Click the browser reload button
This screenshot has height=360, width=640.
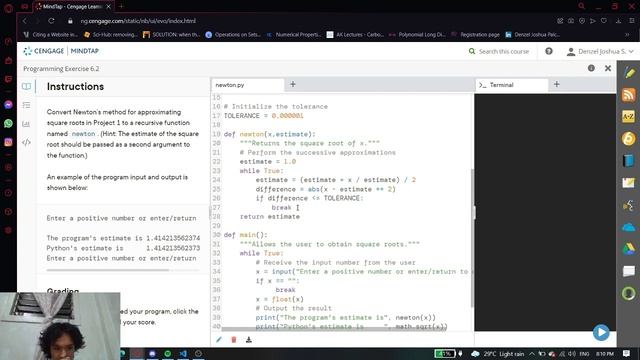pos(51,21)
